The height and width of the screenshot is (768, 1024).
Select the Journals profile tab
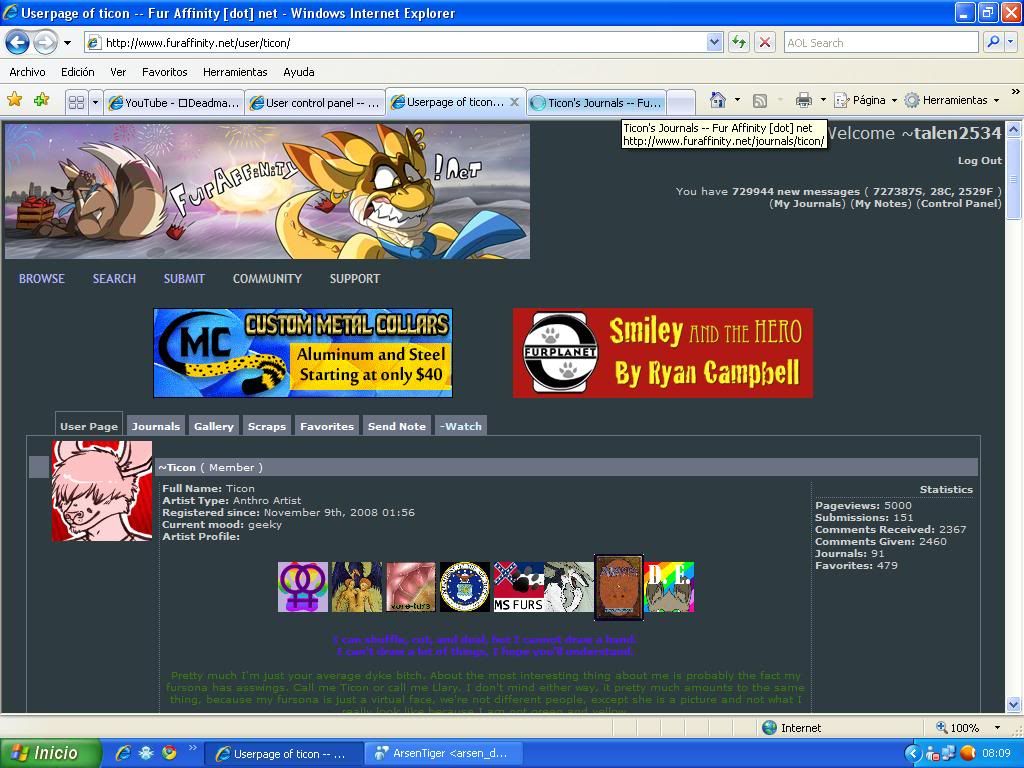pos(155,426)
